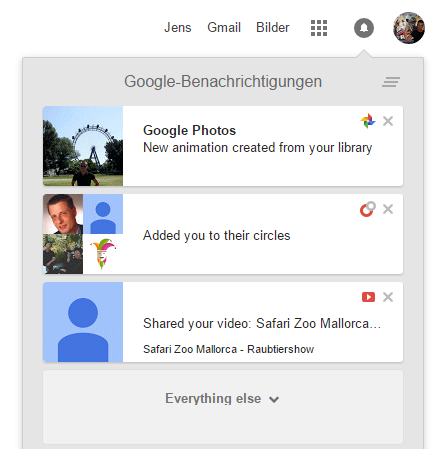Go to Gmail
440x449 pixels.
coord(224,27)
